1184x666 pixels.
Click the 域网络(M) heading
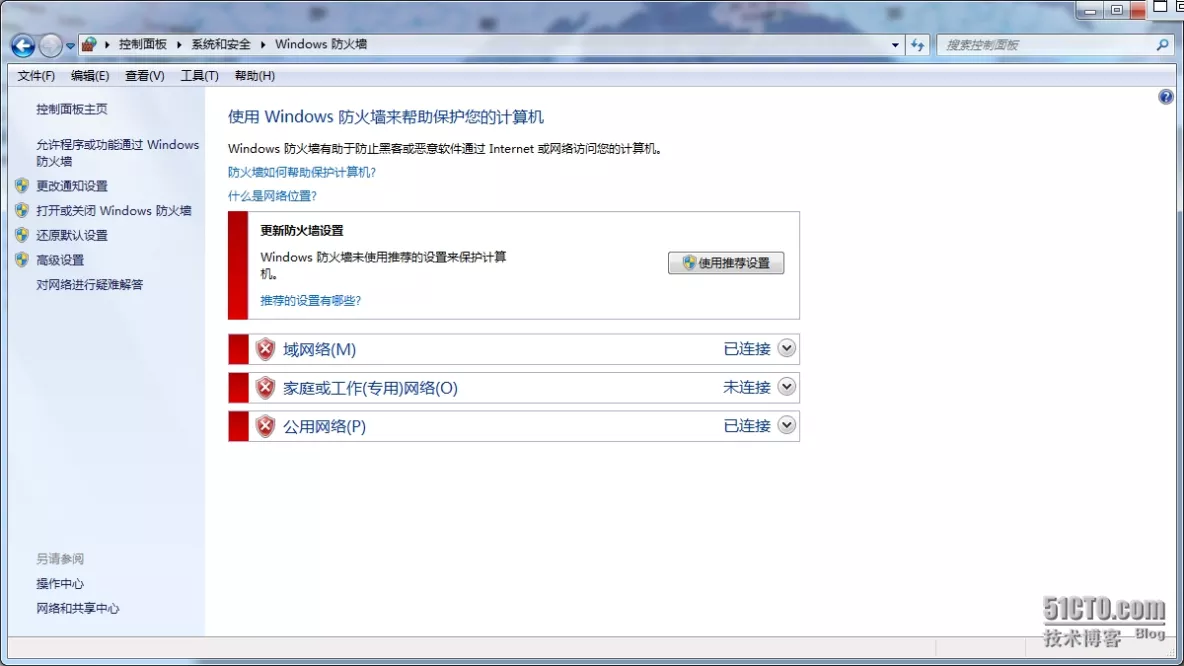319,349
